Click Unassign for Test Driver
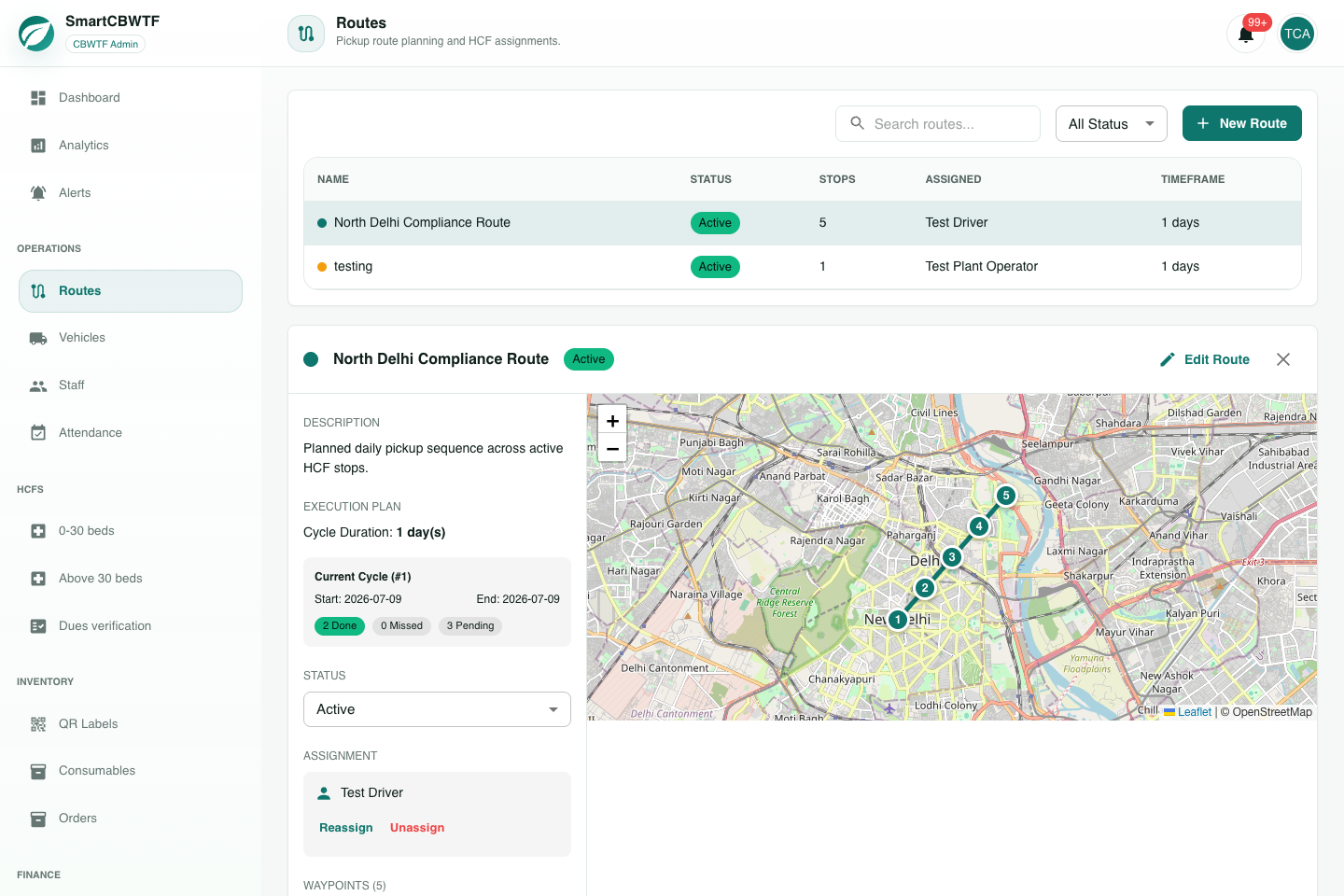Viewport: 1344px width, 896px height. click(x=417, y=828)
